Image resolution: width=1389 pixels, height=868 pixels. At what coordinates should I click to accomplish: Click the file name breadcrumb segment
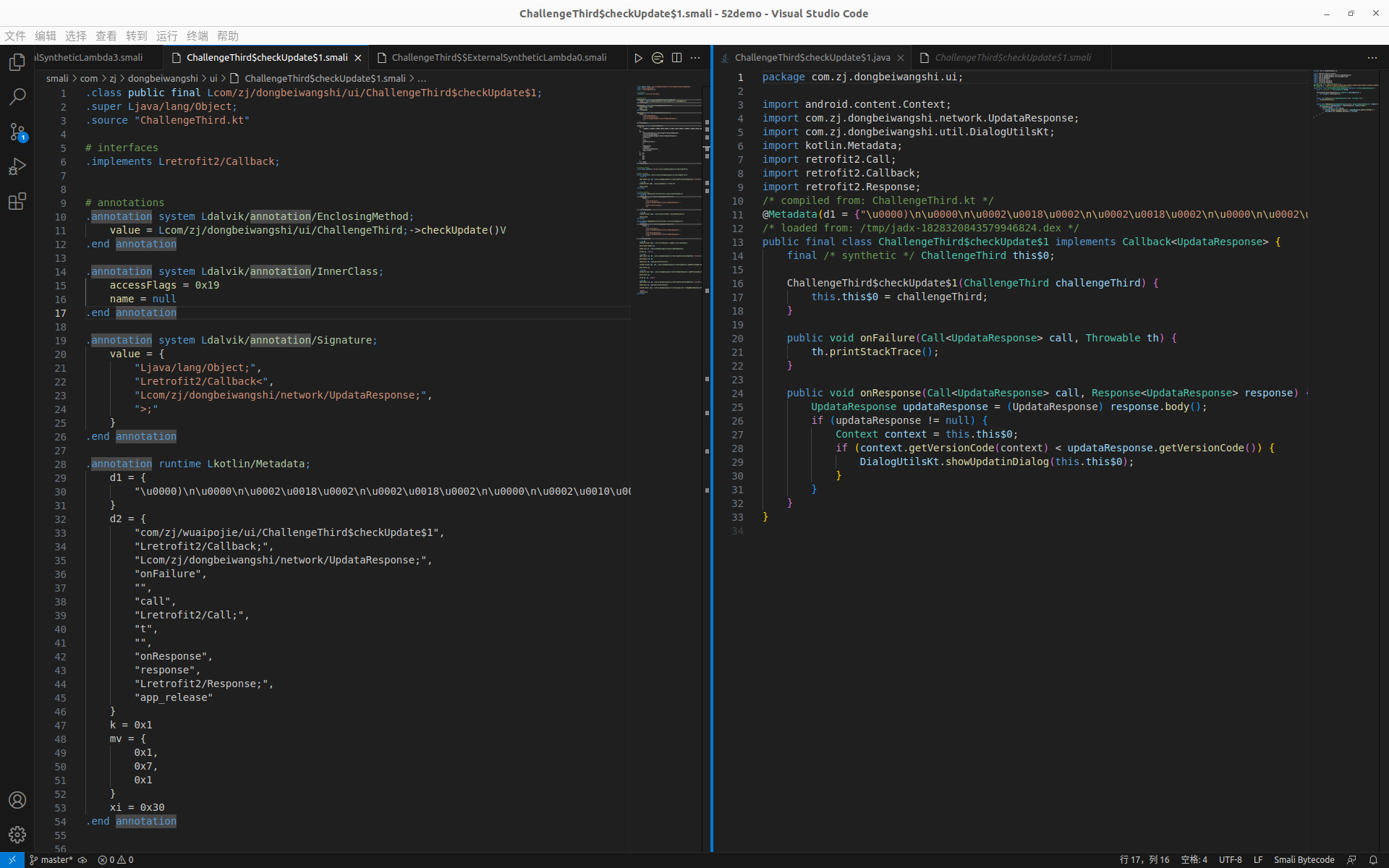(318, 78)
